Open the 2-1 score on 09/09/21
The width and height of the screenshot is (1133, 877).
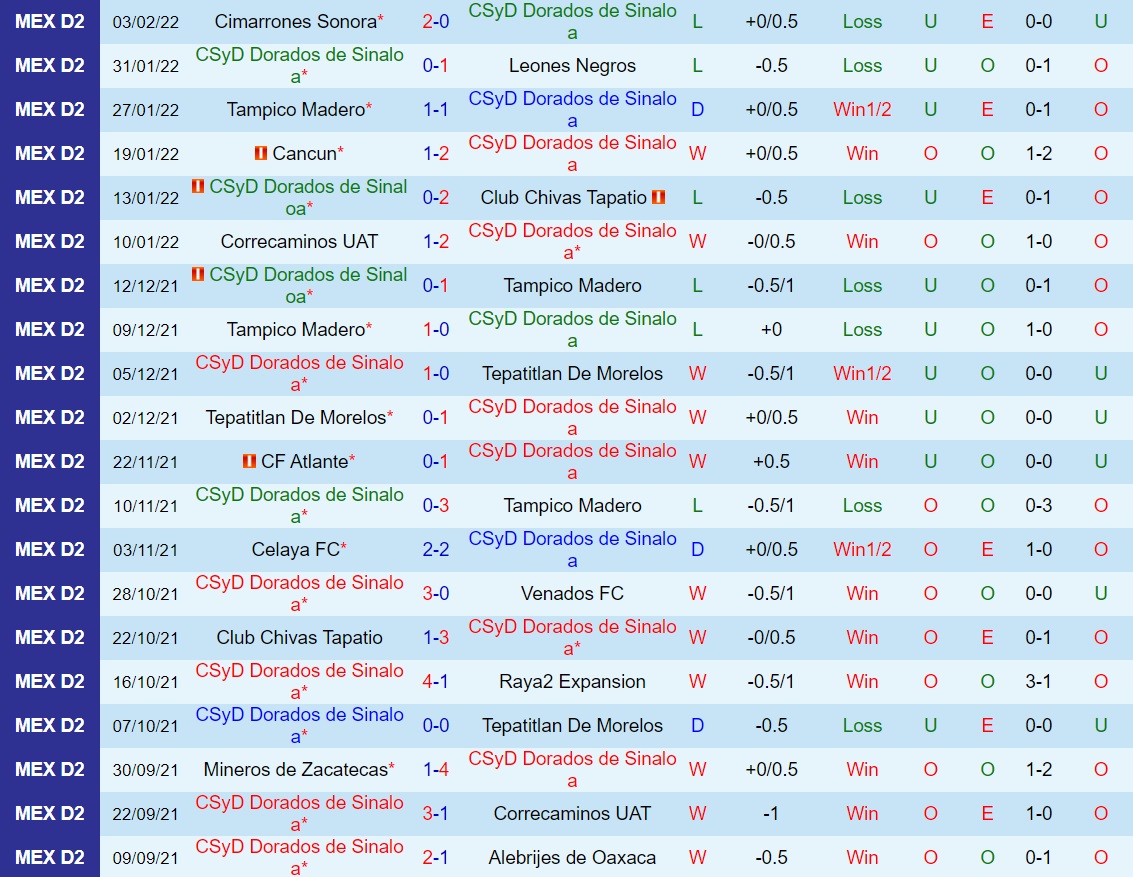click(x=436, y=858)
